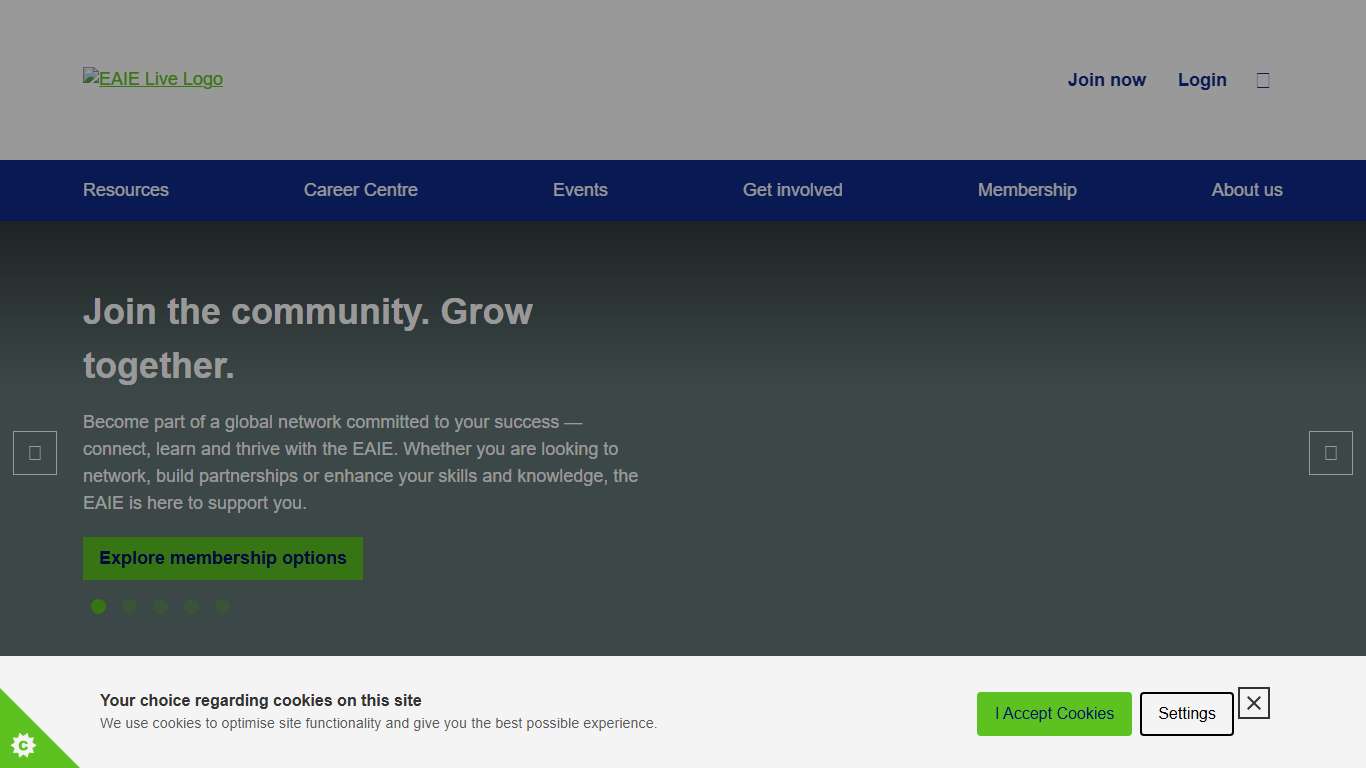
Task: Advance to next carousel slide
Action: coord(1330,453)
